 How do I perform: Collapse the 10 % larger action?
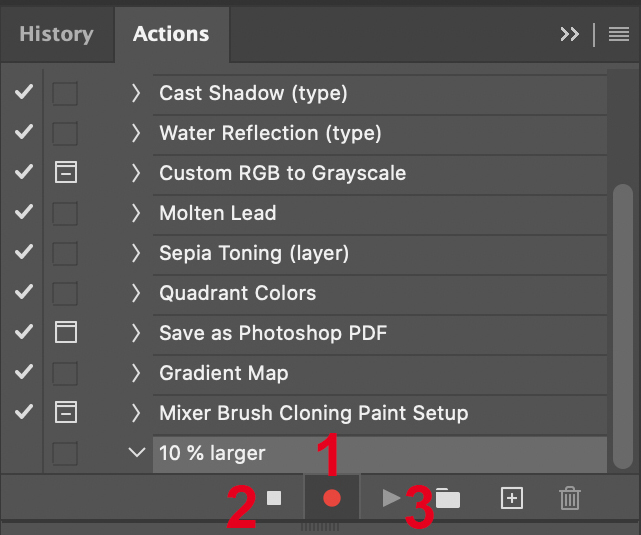pos(137,453)
